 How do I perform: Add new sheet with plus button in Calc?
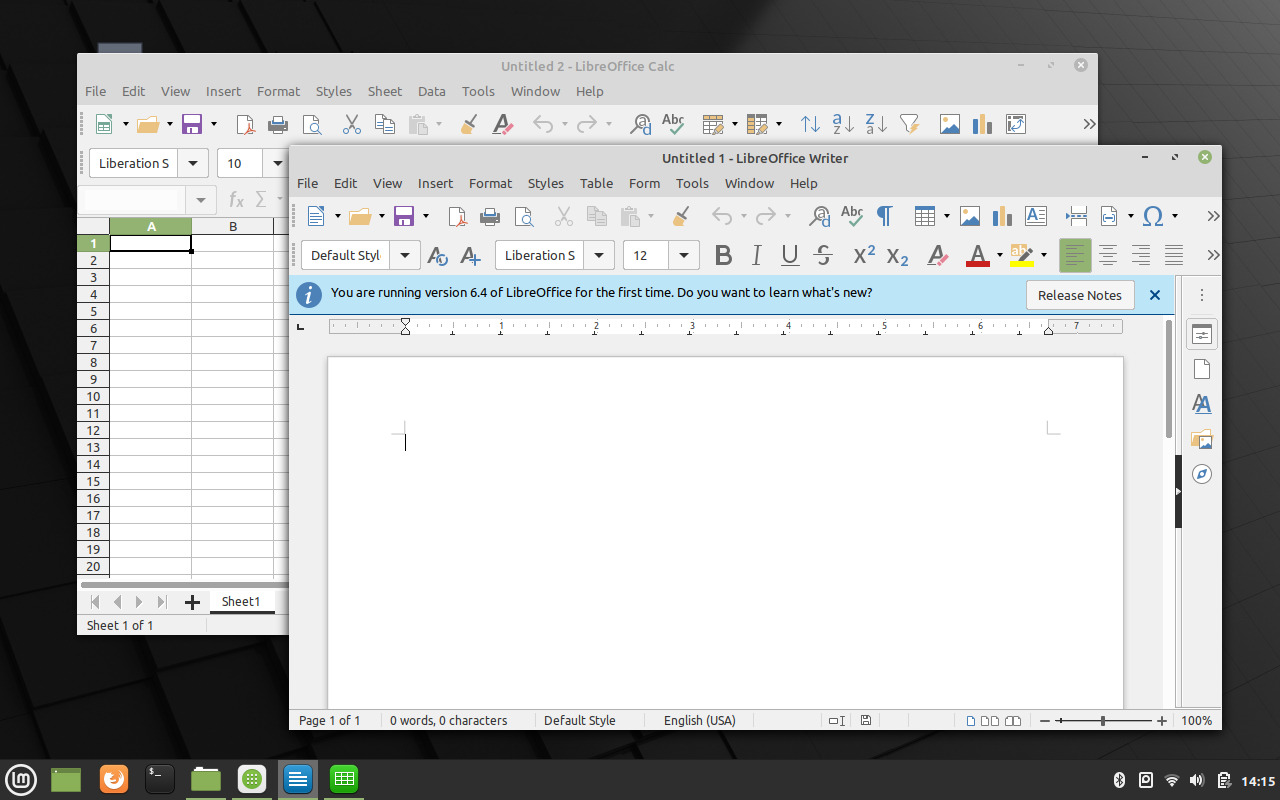192,602
